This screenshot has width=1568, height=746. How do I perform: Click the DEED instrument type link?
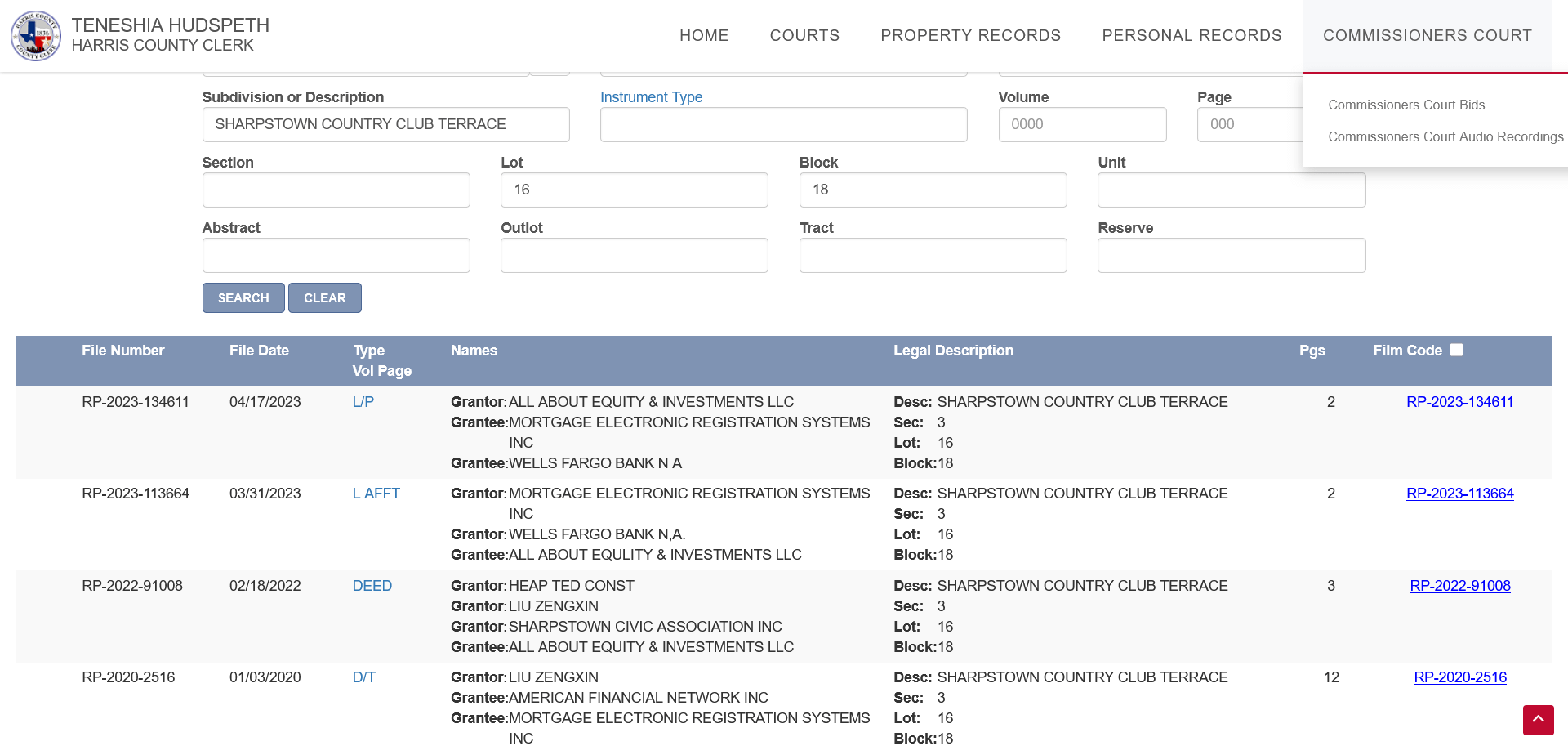372,586
